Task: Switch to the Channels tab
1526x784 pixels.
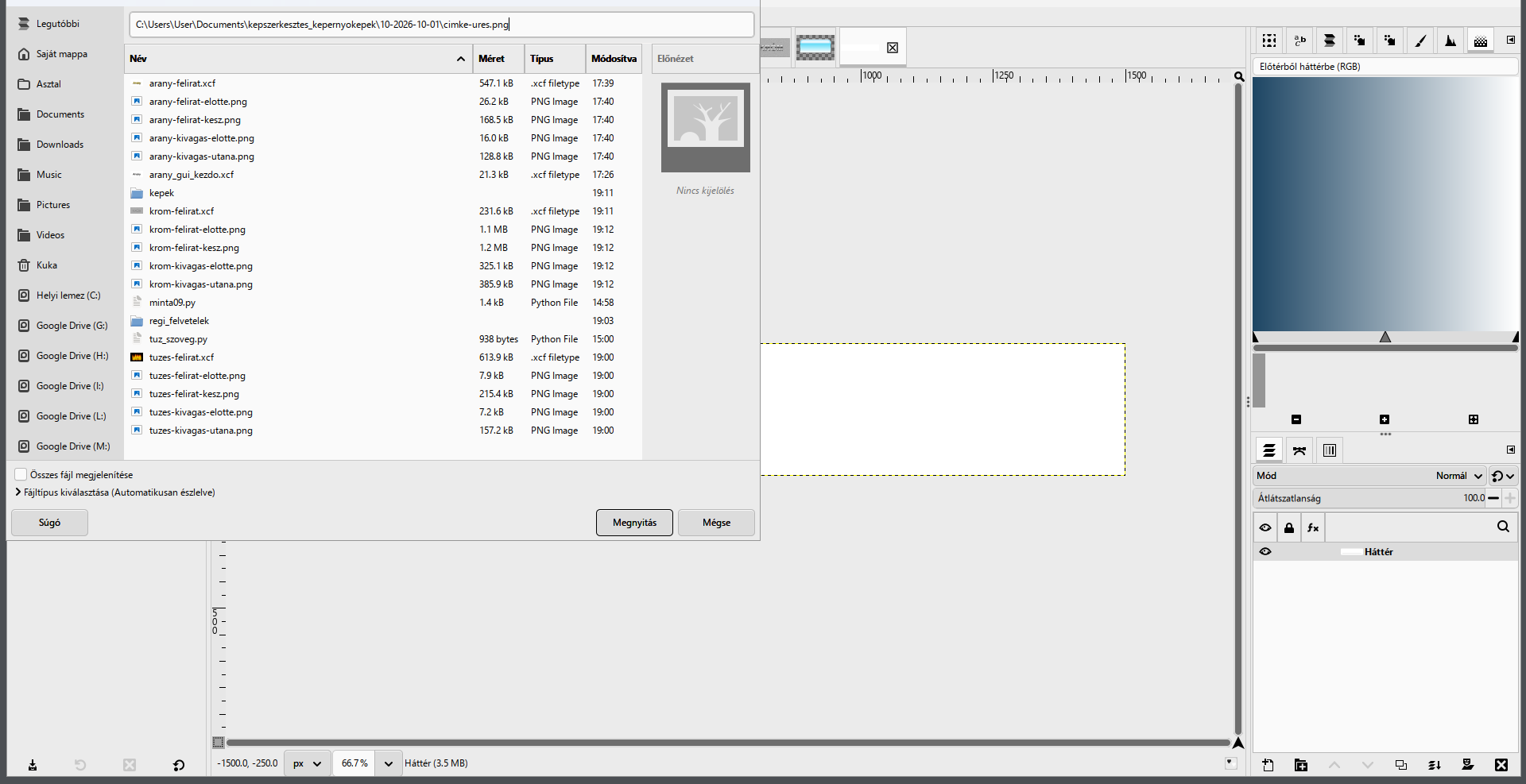Action: [x=1330, y=450]
